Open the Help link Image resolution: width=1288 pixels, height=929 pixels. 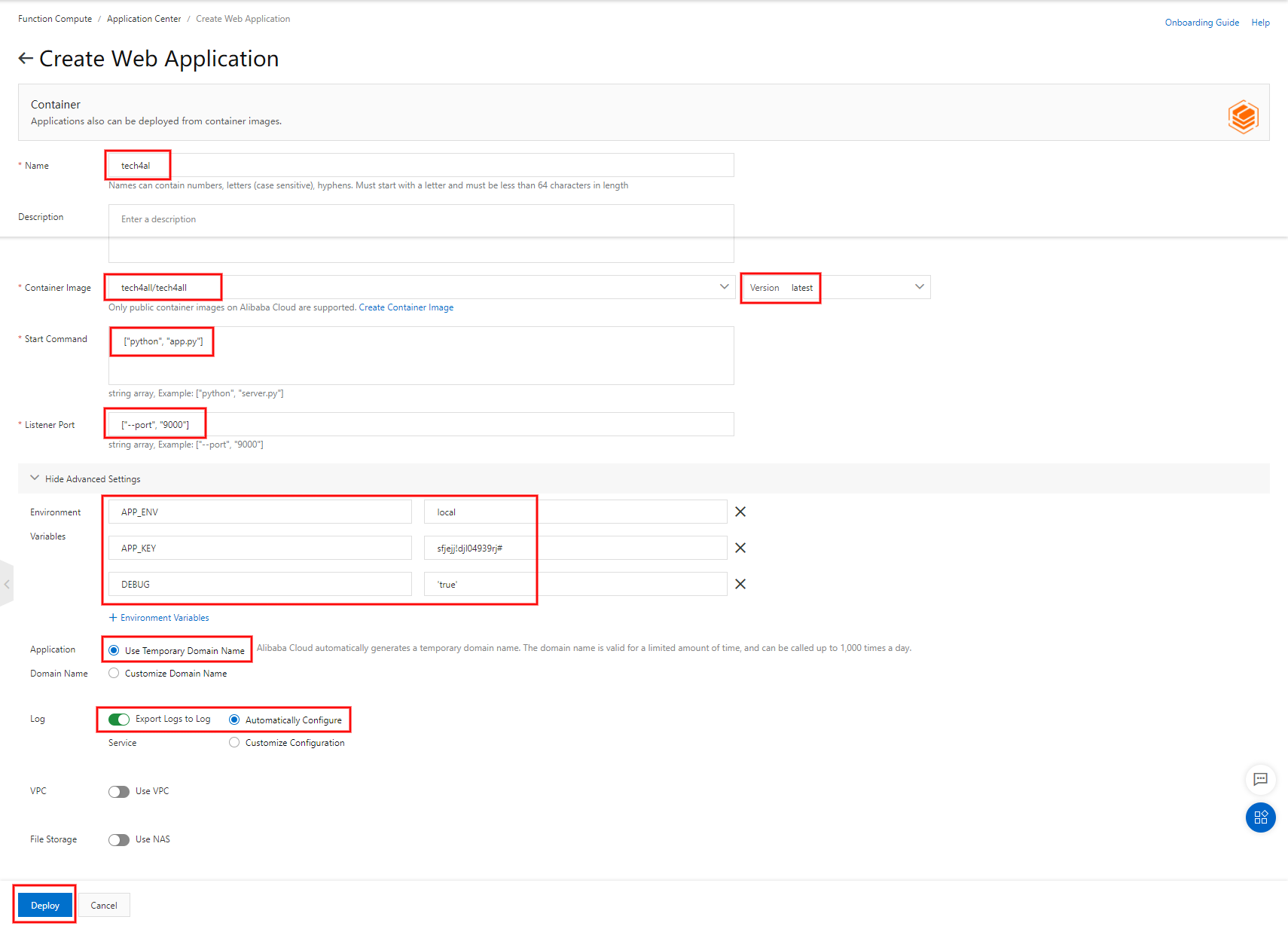point(1261,23)
